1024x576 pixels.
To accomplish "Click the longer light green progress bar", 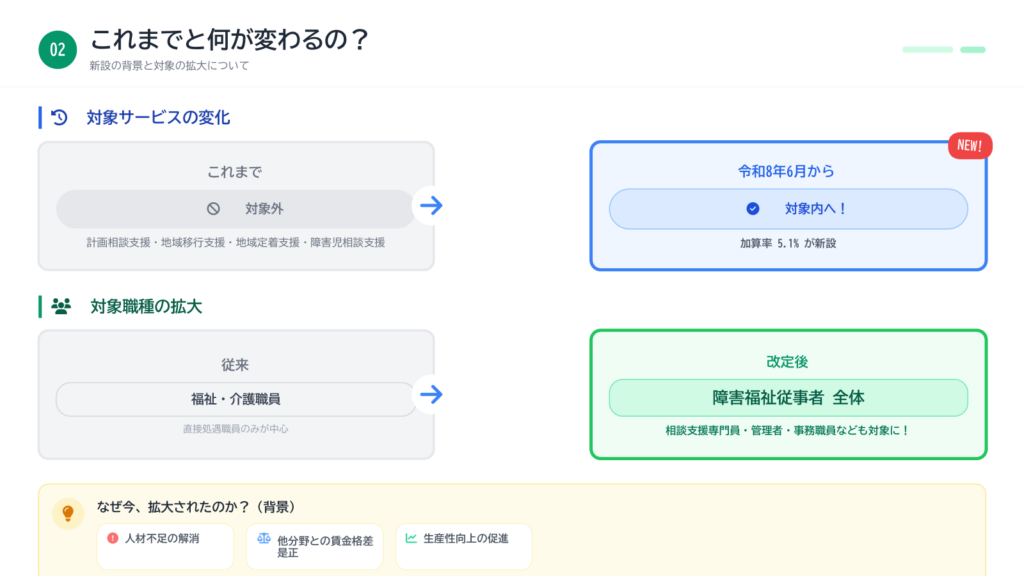I will [x=927, y=49].
